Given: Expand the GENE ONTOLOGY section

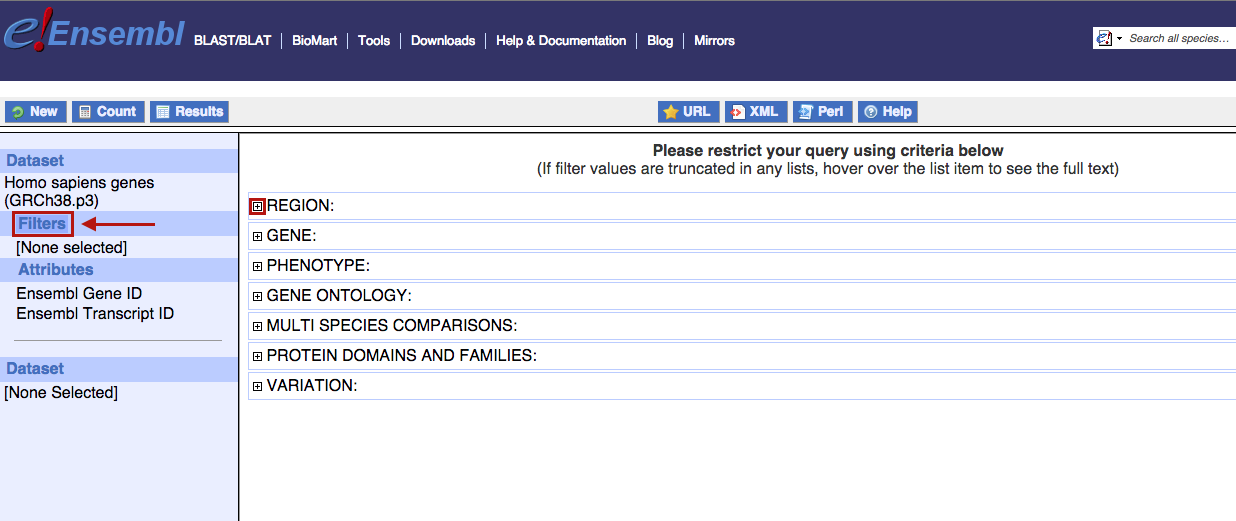Looking at the screenshot, I should coord(257,297).
